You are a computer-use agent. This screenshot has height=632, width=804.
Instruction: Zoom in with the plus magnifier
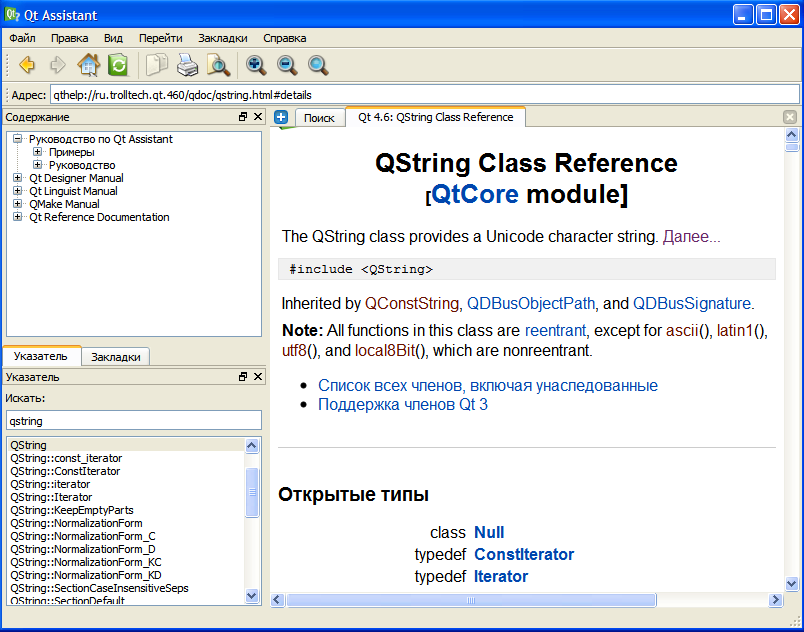257,66
